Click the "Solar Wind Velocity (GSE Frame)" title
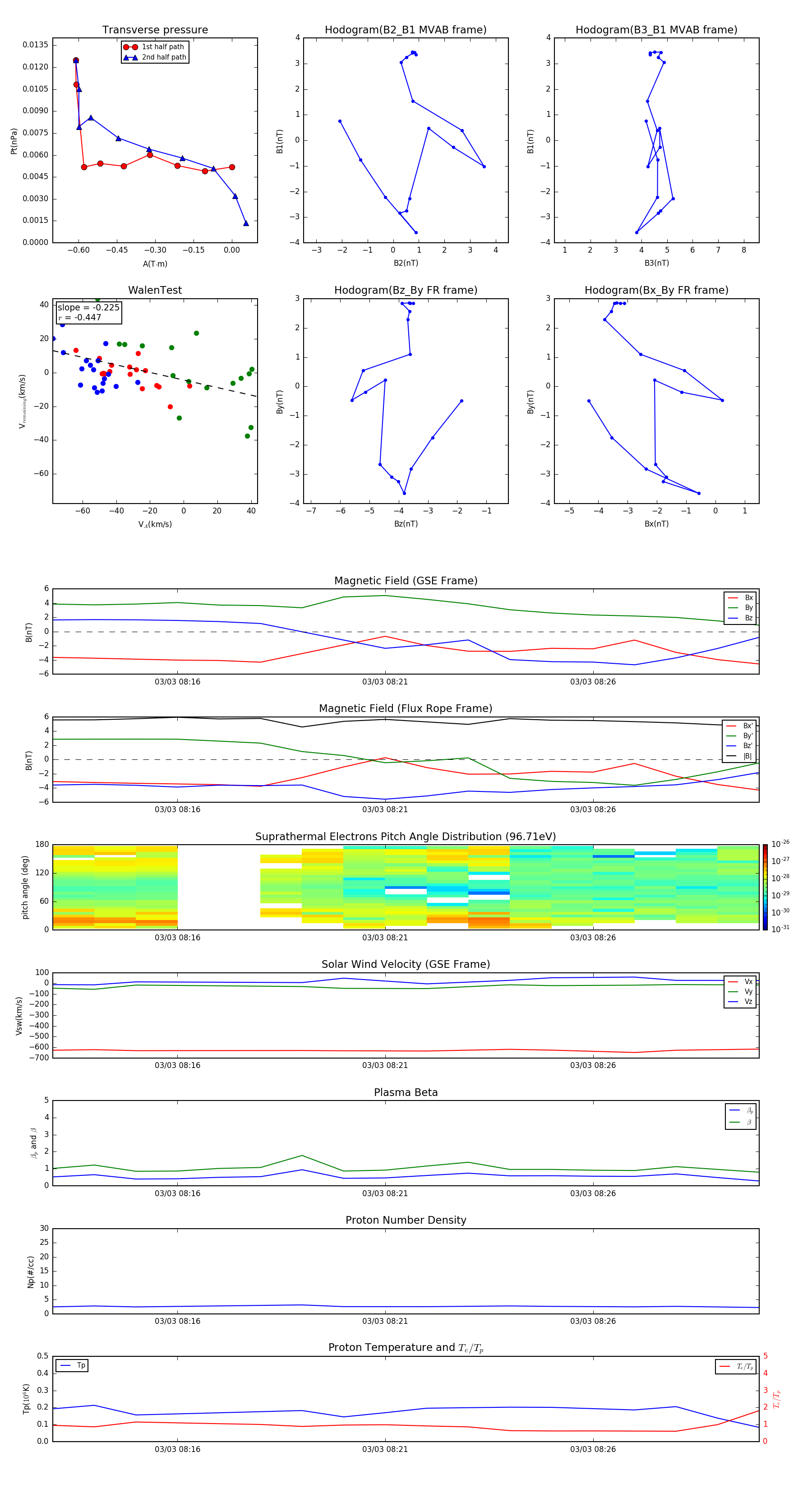The width and height of the screenshot is (812, 1489). [406, 964]
